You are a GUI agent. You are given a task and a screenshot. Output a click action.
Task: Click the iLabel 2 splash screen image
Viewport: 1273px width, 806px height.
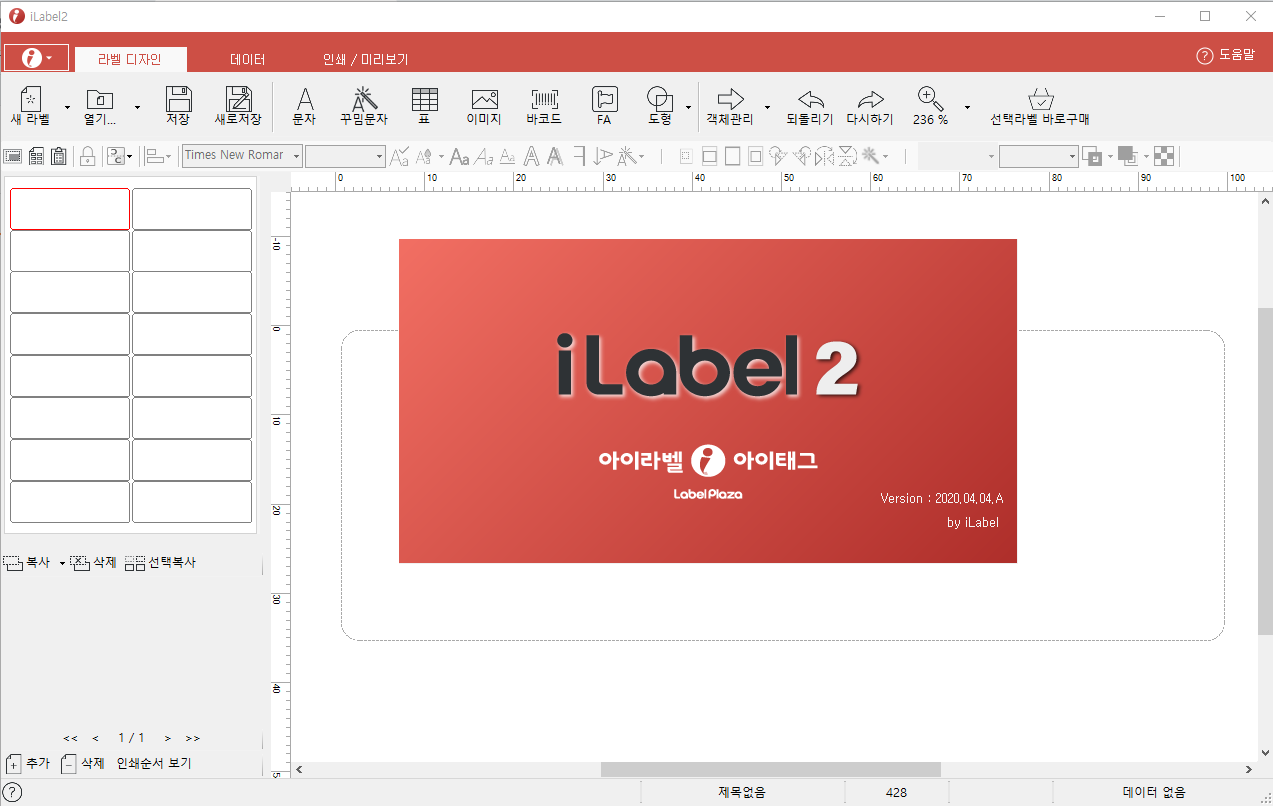point(708,401)
